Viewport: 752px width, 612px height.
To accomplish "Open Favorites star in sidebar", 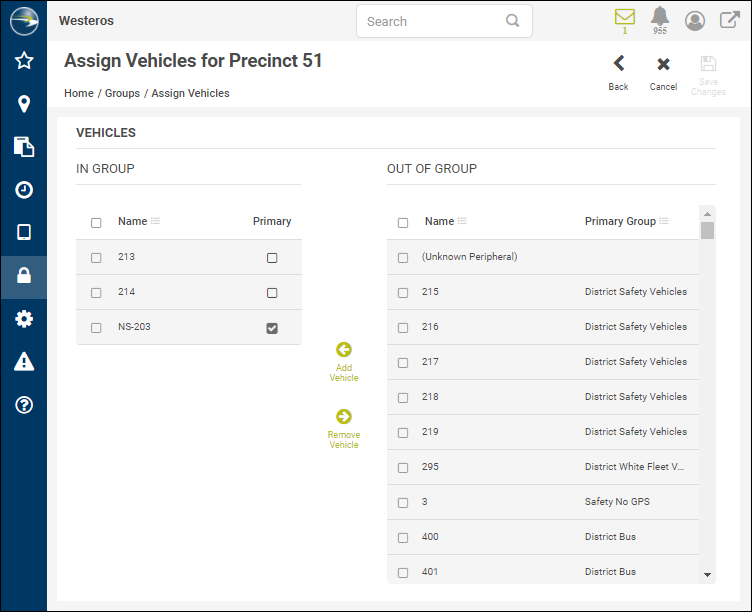I will click(x=24, y=61).
